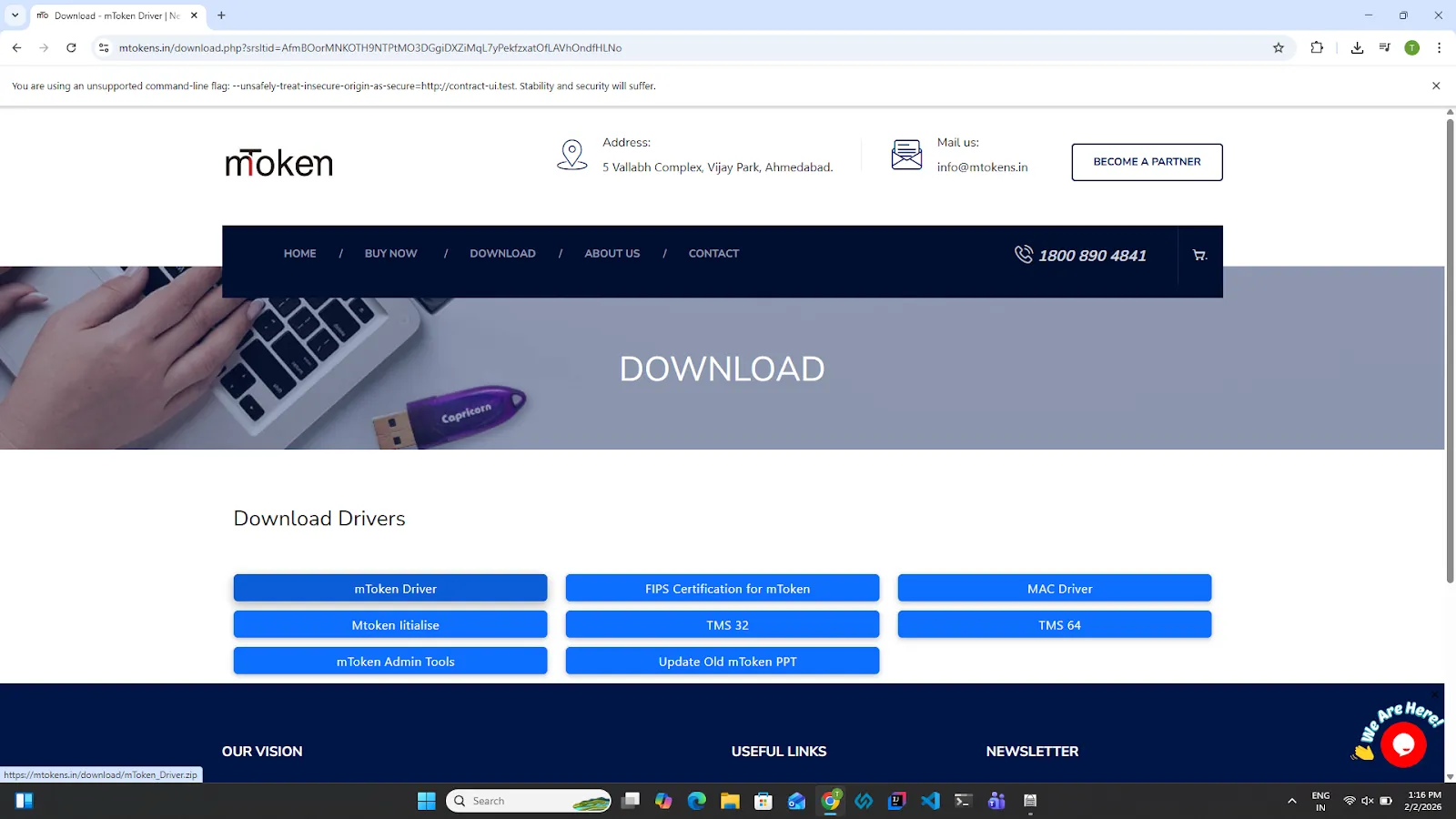
Task: Show Chrome downloads tray icon
Action: point(1357,48)
